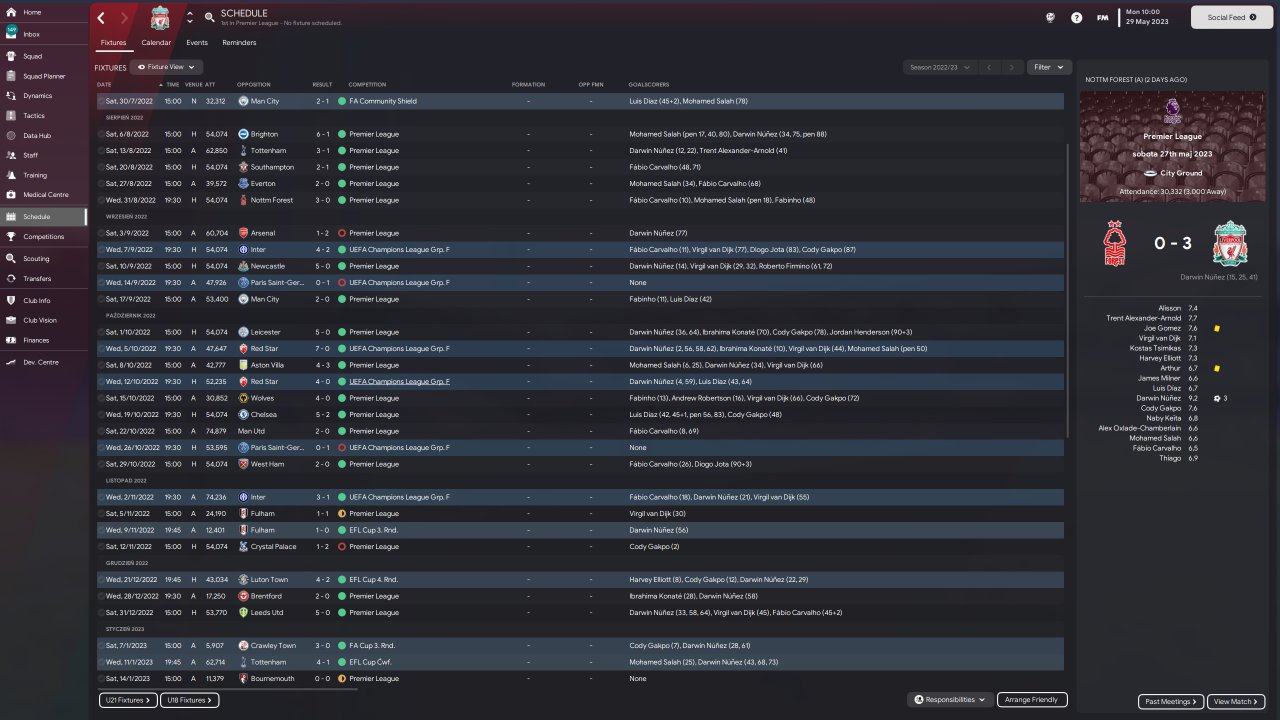The image size is (1280, 720).
Task: Click Nottm Forest crest in match panel
Action: click(1114, 244)
